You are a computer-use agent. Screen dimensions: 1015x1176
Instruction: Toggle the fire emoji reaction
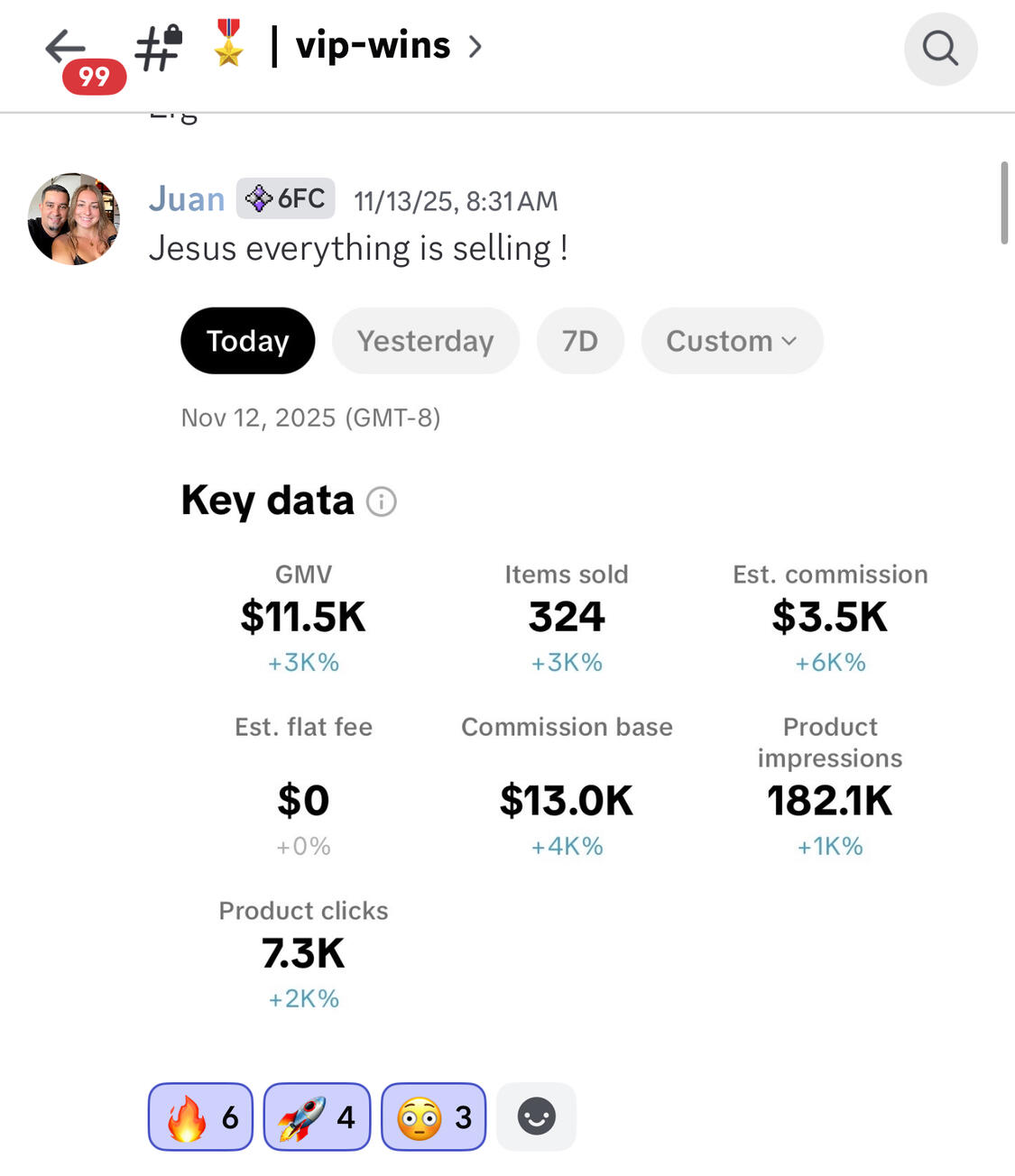click(x=200, y=1116)
